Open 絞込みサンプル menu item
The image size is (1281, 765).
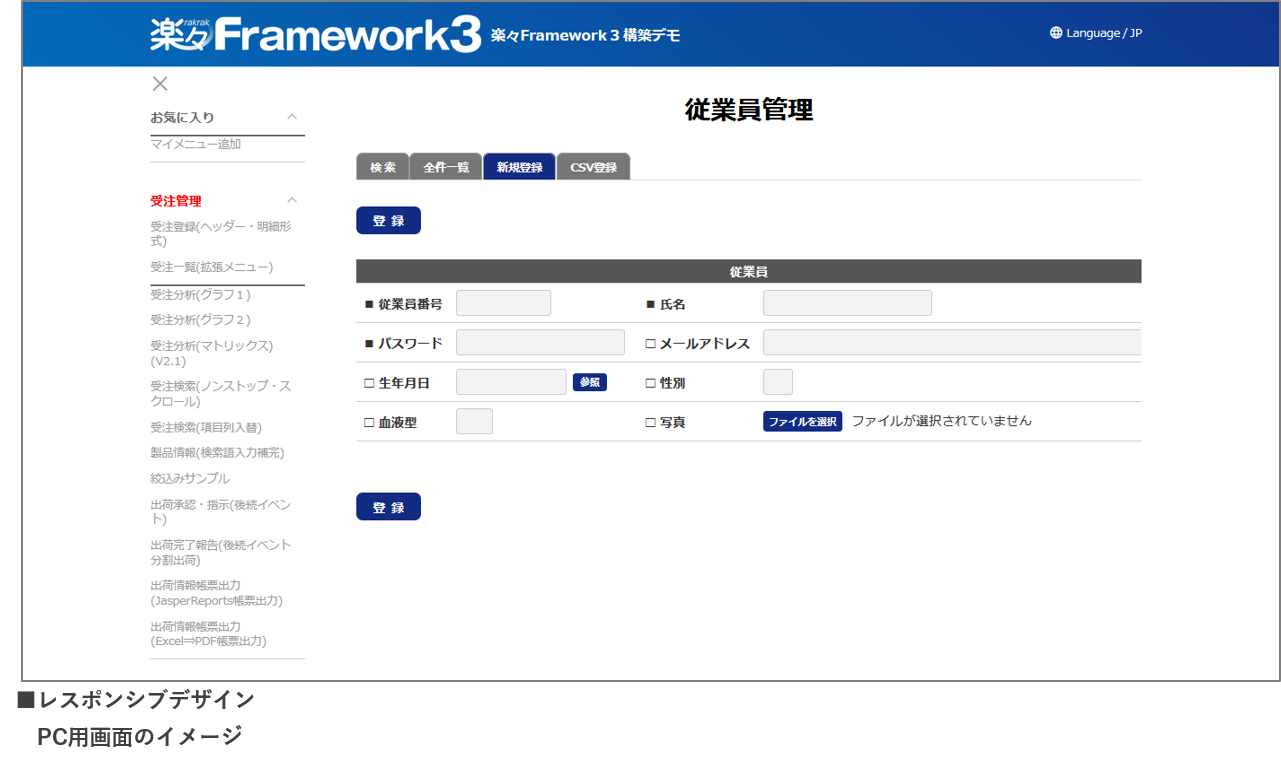[x=190, y=479]
